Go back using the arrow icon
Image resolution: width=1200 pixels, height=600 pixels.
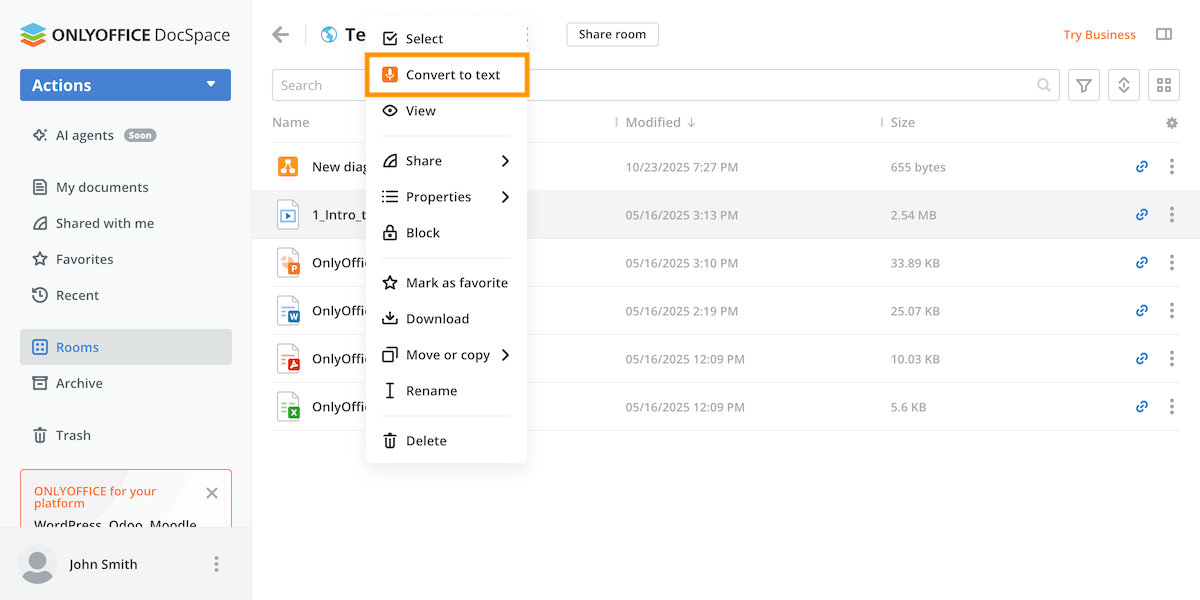tap(281, 35)
